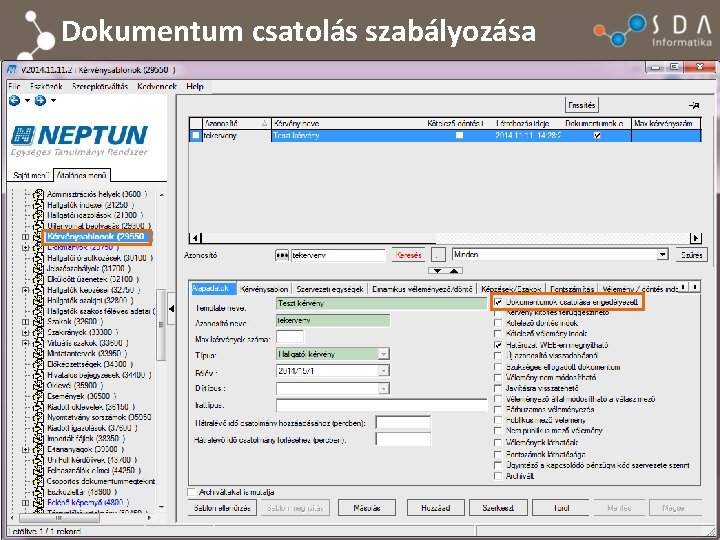Click the Frissítés button
The width and height of the screenshot is (720, 540).
pyautogui.click(x=581, y=105)
